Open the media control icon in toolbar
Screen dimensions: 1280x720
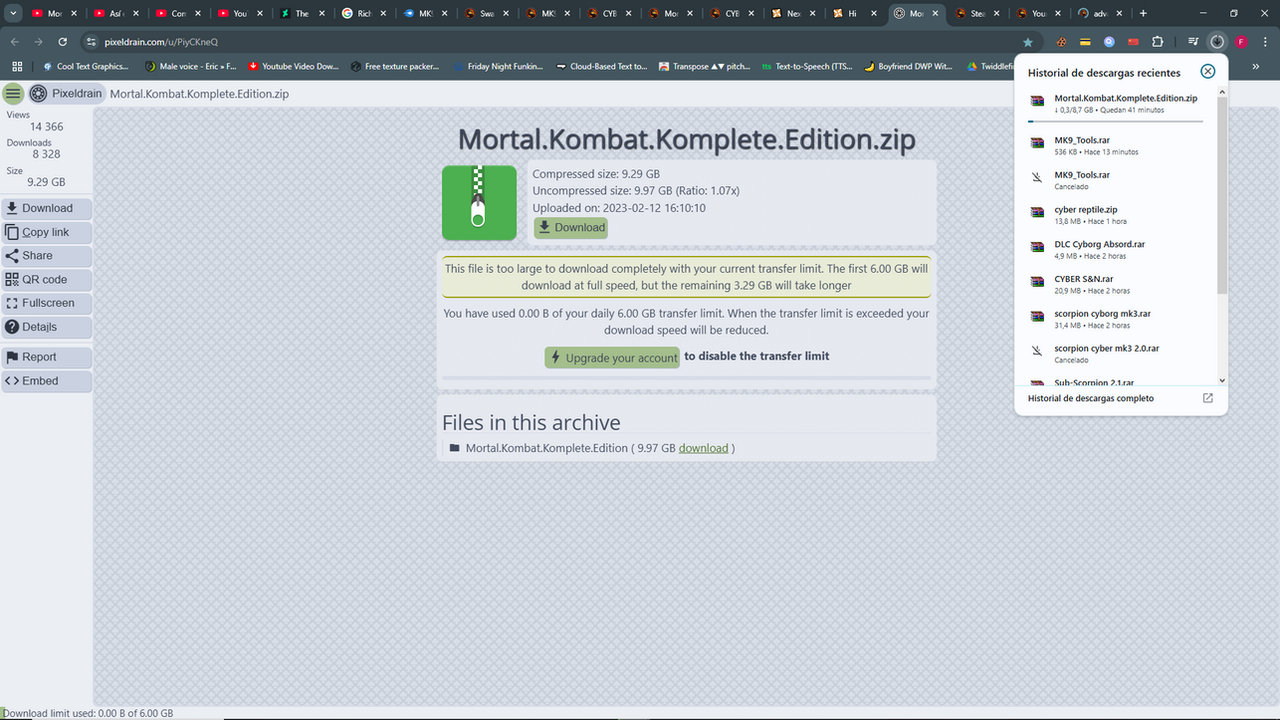coord(1193,42)
